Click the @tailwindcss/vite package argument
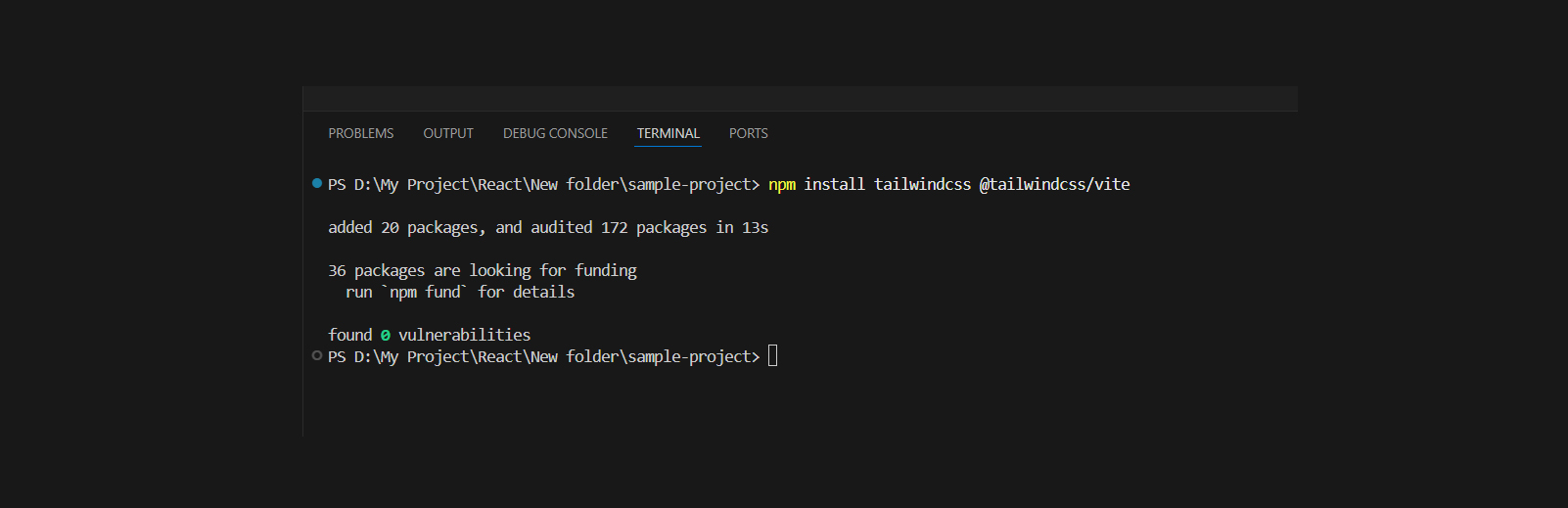 tap(1054, 184)
